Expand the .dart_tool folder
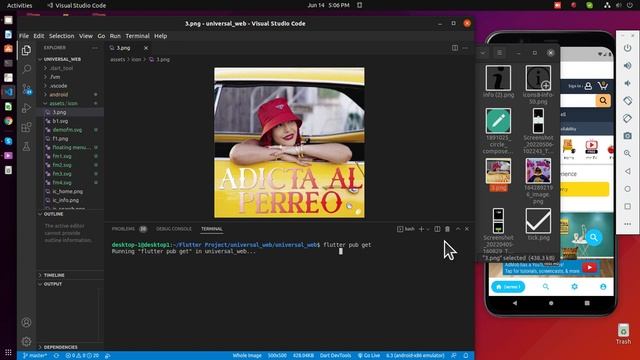640x360 pixels. pos(62,68)
